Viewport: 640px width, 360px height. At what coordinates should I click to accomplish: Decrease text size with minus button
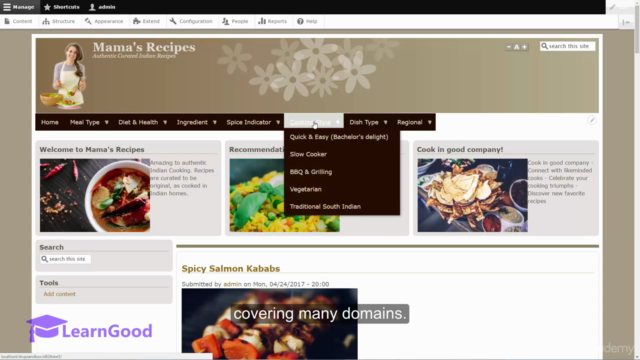[509, 47]
